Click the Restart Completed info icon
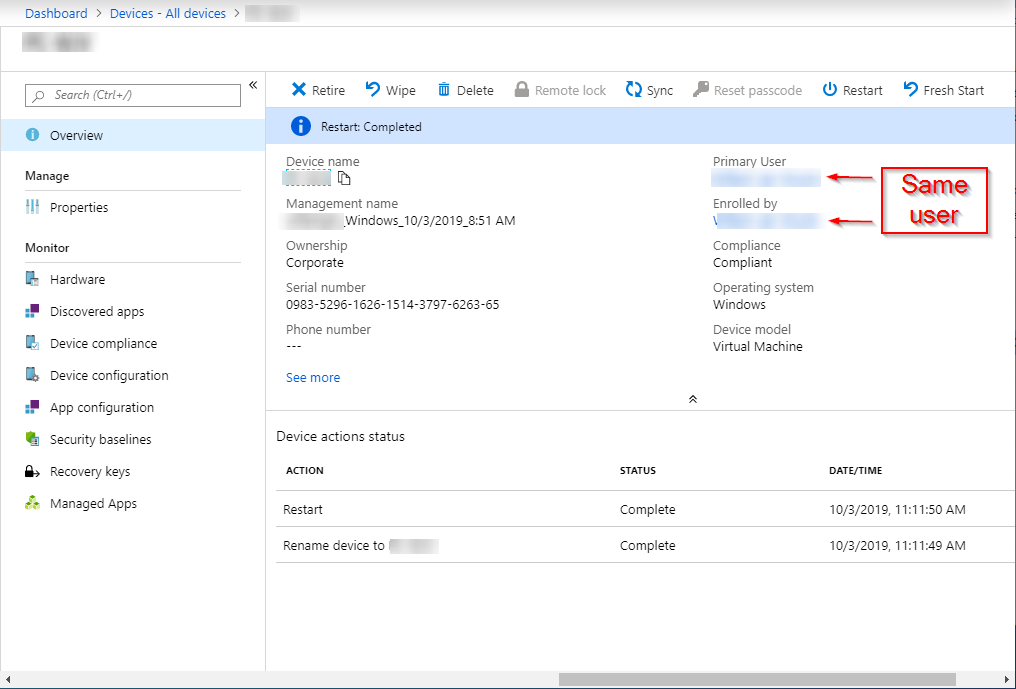Image resolution: width=1016 pixels, height=689 pixels. [300, 127]
